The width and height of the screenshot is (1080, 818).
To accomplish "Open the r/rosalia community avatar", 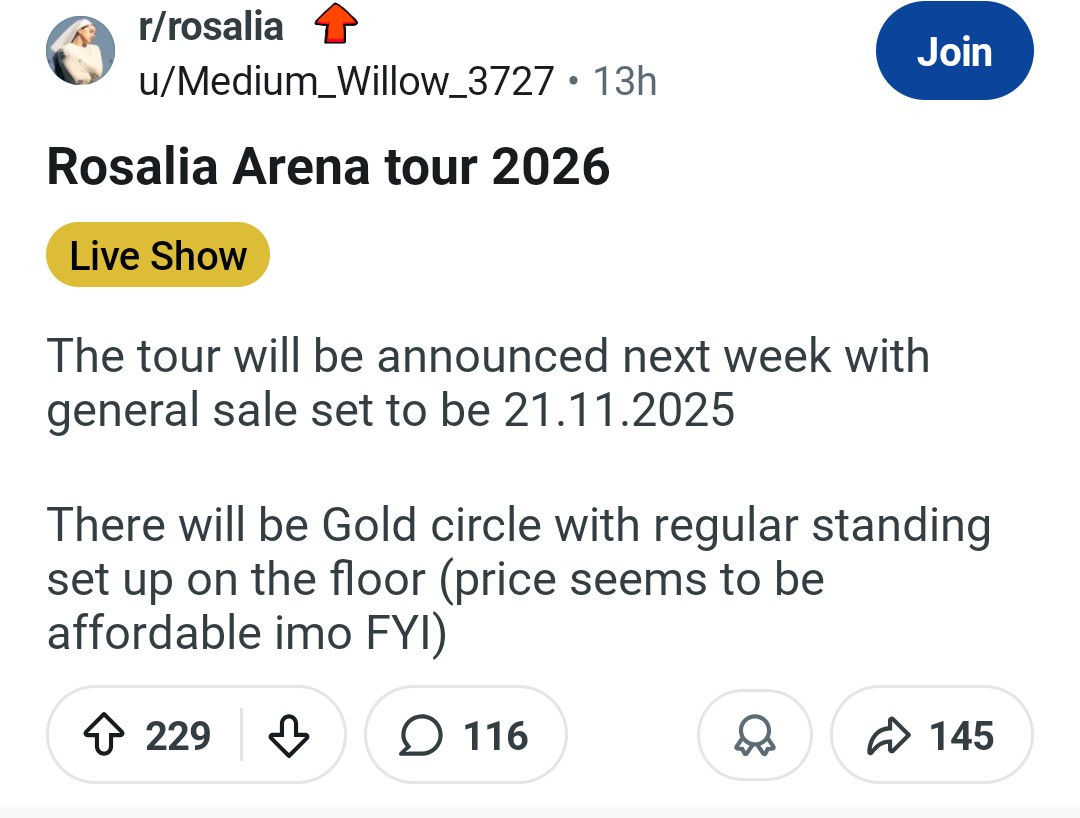I will click(81, 50).
